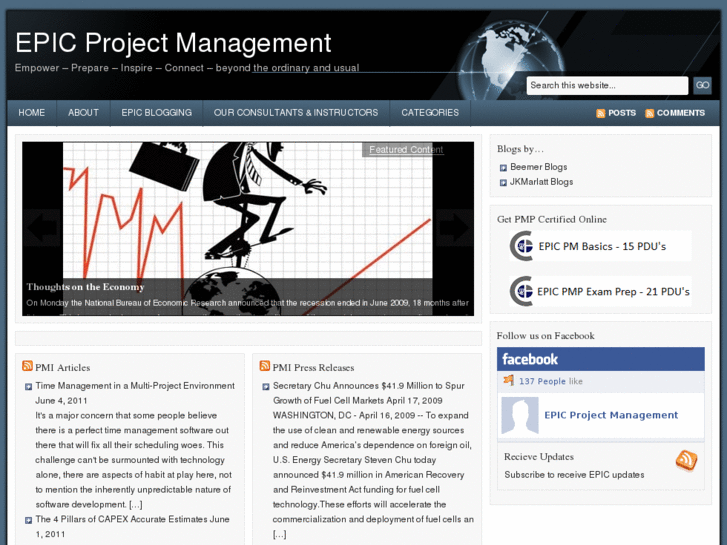Click the previous slide arrow in featured slider
Image resolution: width=727 pixels, height=545 pixels.
click(43, 228)
